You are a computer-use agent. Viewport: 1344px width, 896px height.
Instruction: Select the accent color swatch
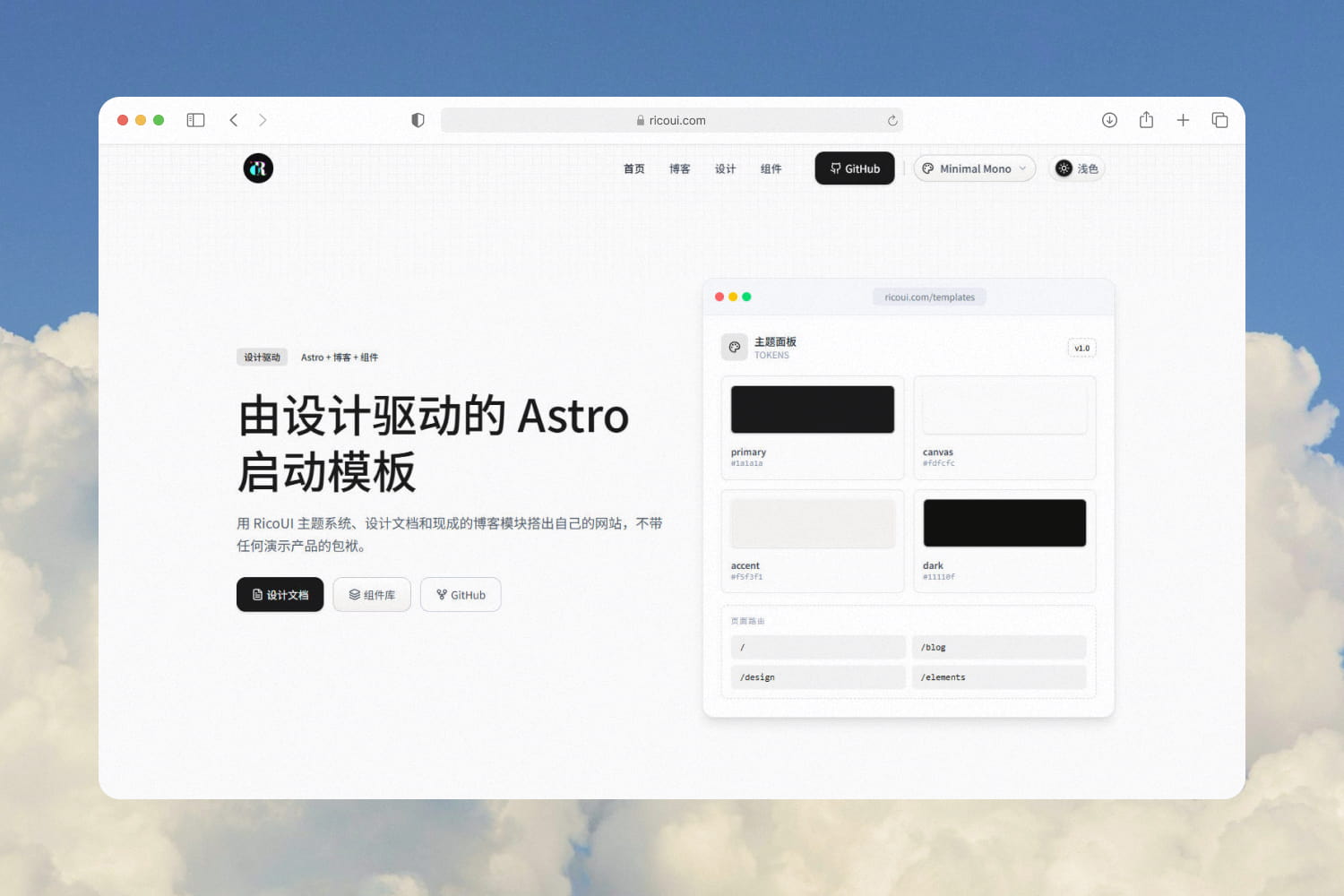pos(813,523)
